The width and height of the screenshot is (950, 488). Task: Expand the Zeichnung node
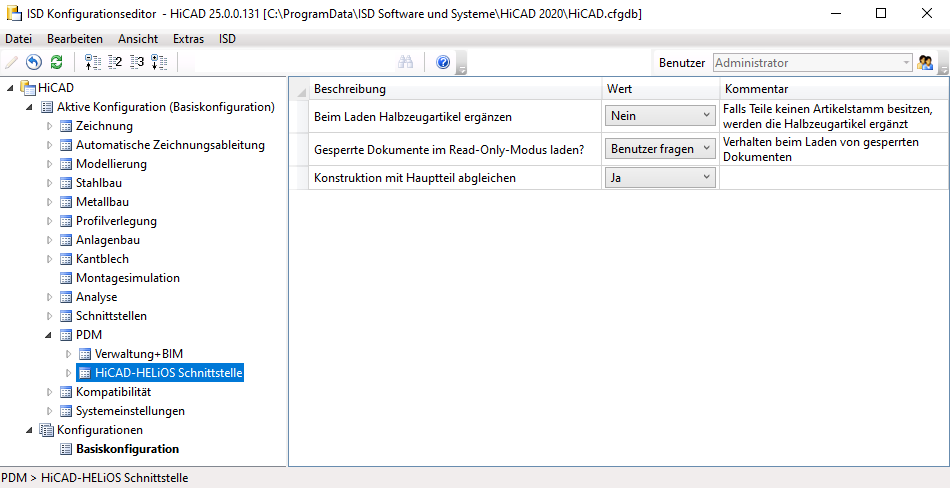click(50, 126)
